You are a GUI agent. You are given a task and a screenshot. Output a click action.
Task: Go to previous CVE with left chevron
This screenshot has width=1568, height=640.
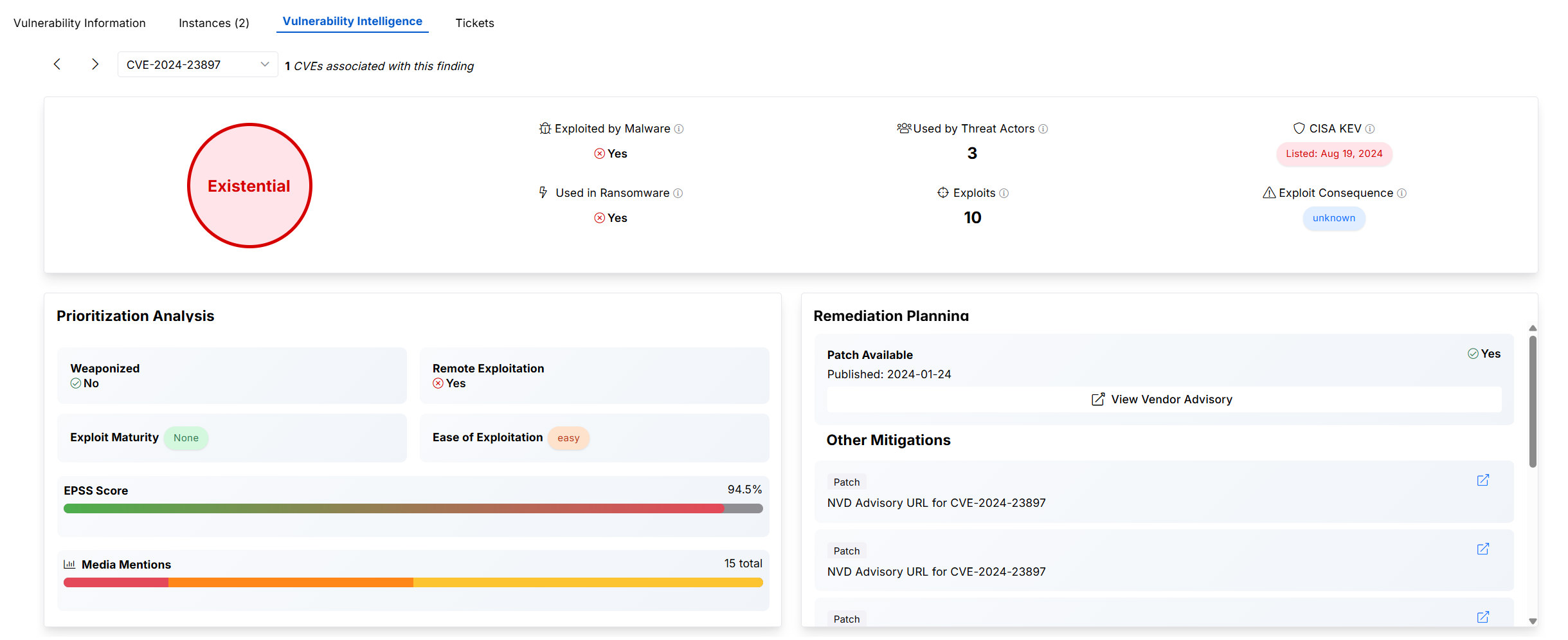coord(57,64)
